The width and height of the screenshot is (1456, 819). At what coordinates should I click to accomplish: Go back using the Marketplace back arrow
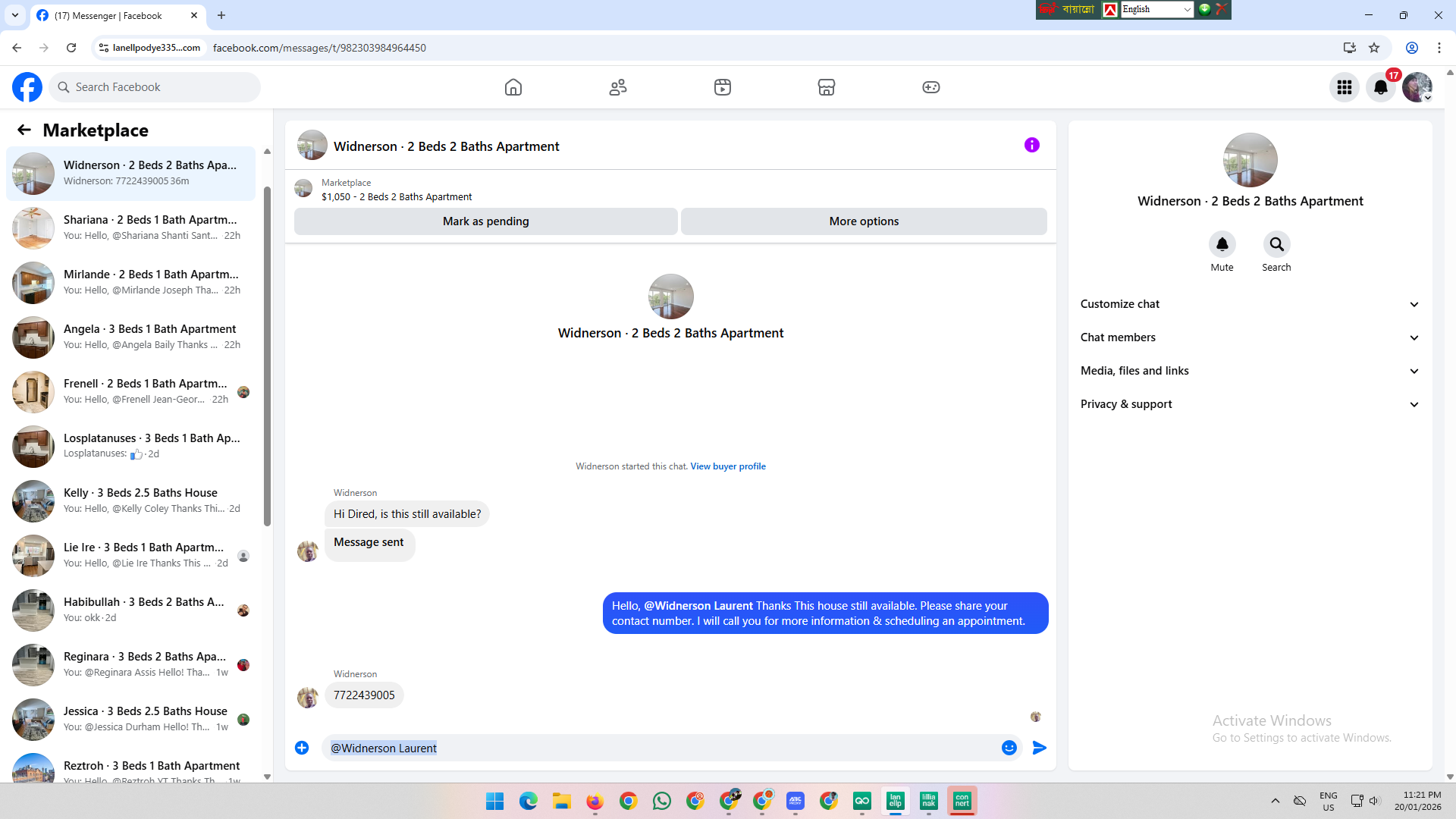coord(24,130)
